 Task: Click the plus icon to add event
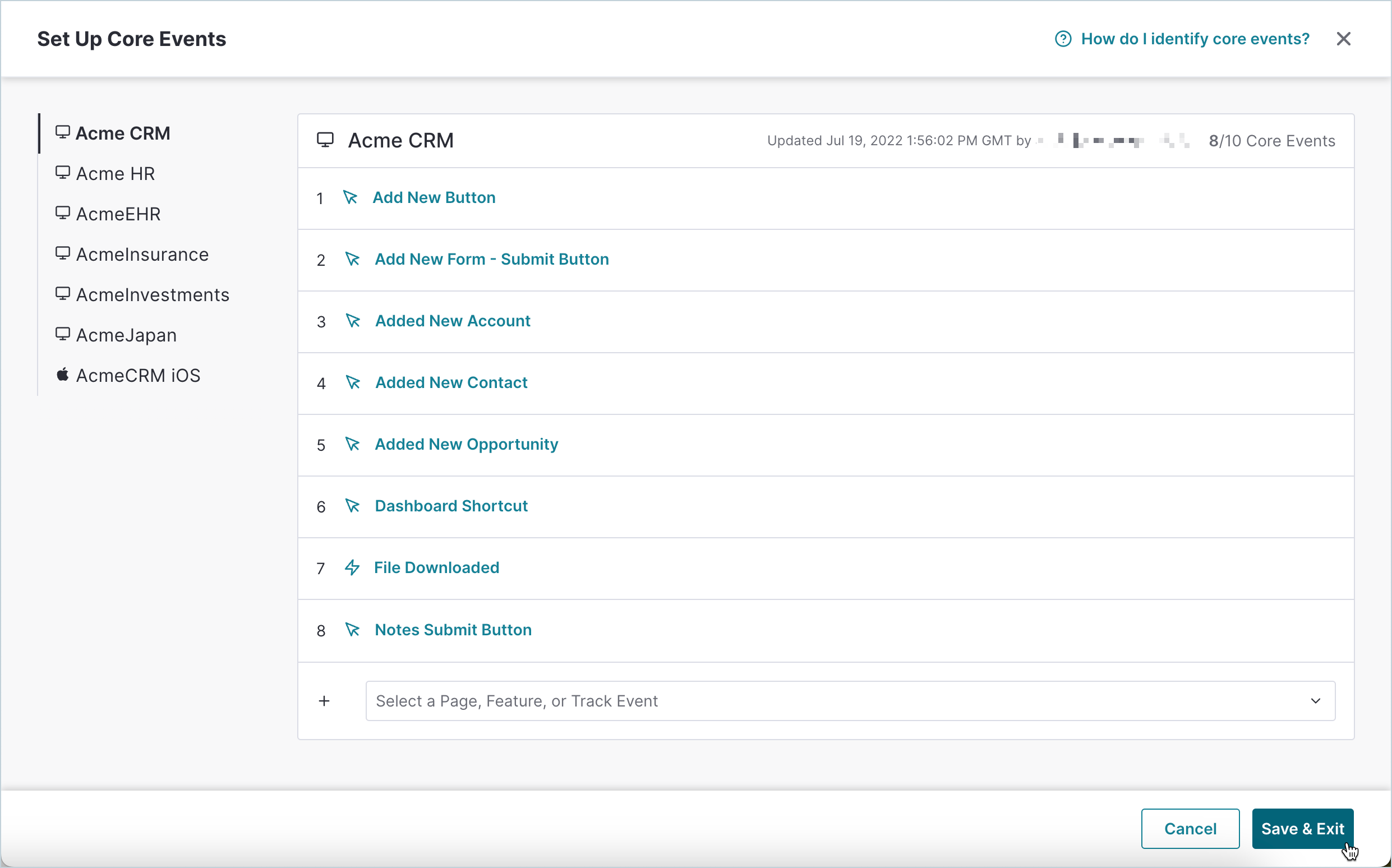click(x=324, y=701)
